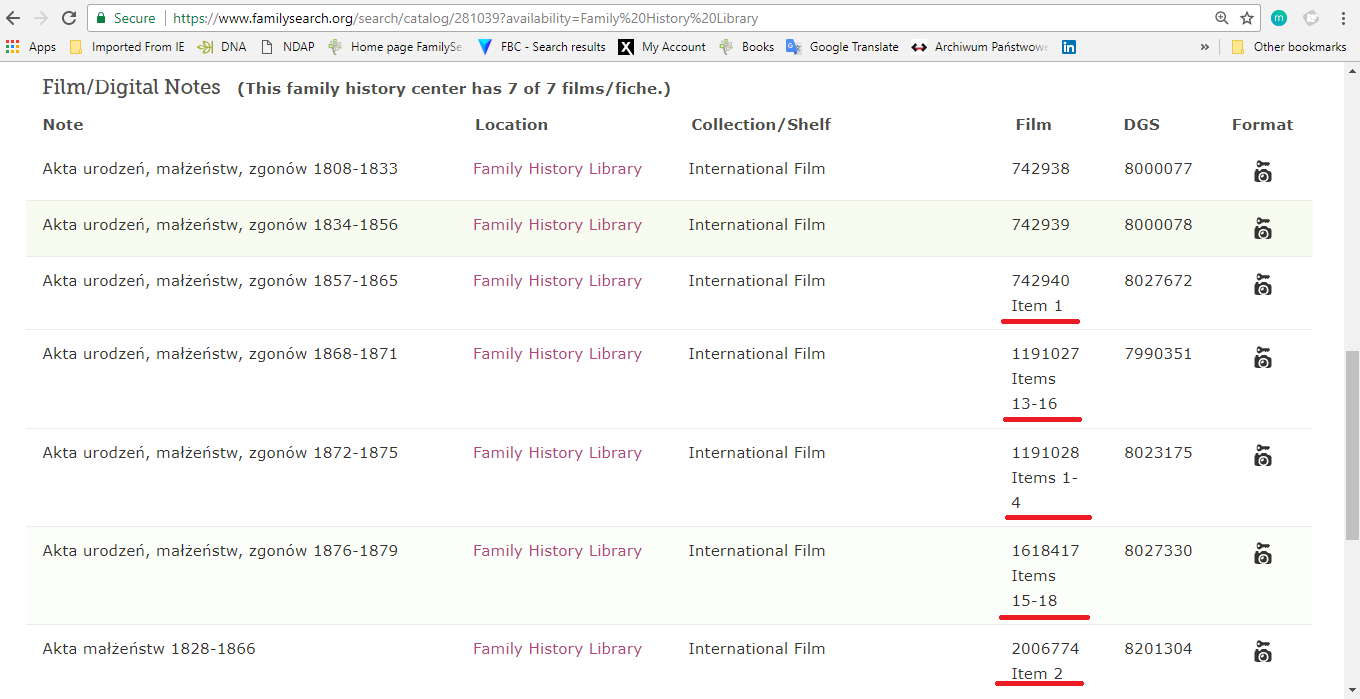Open the Chrome three-dot menu

point(1340,18)
